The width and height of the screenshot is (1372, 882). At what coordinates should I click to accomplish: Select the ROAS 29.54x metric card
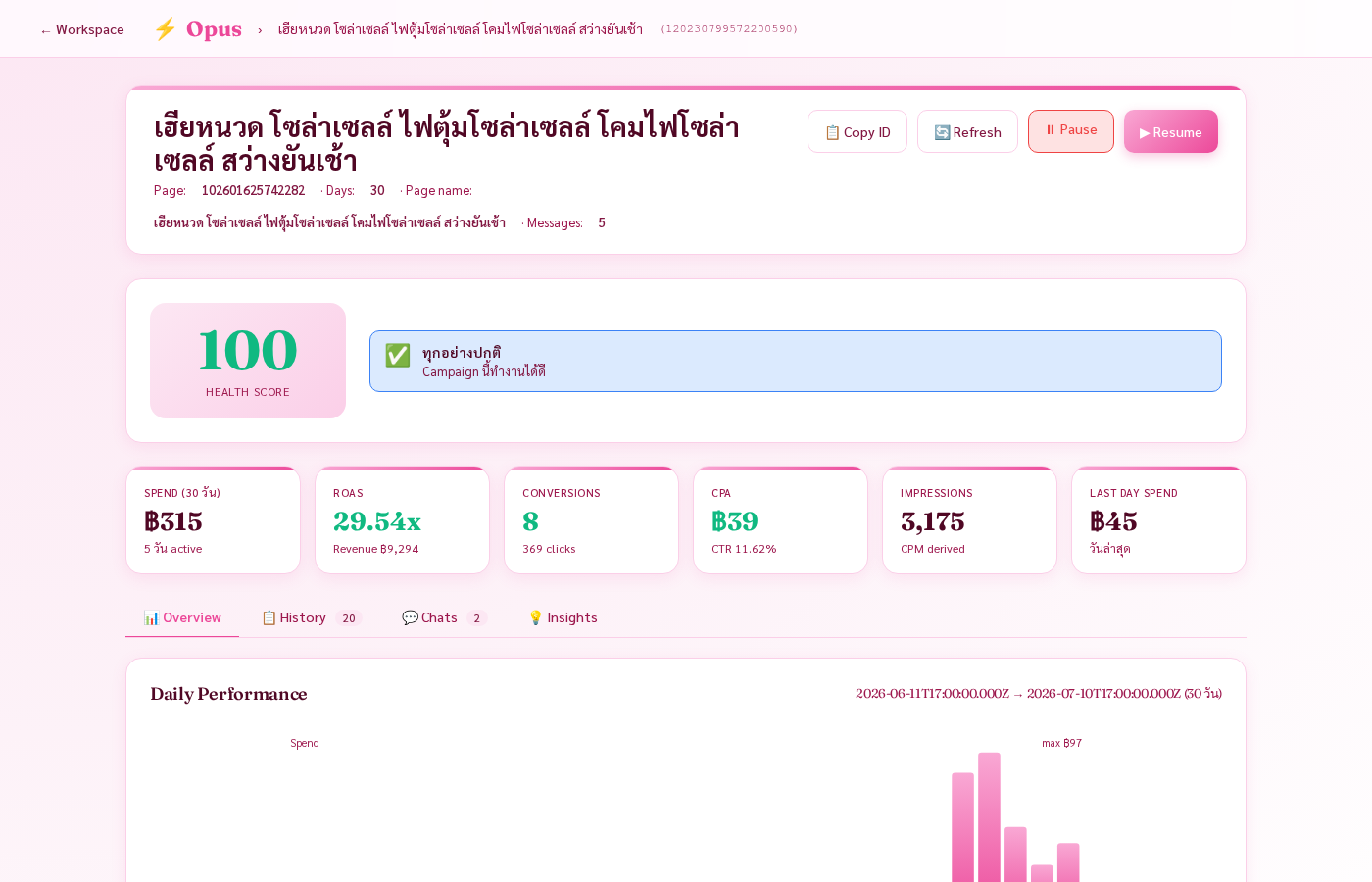[x=402, y=520]
